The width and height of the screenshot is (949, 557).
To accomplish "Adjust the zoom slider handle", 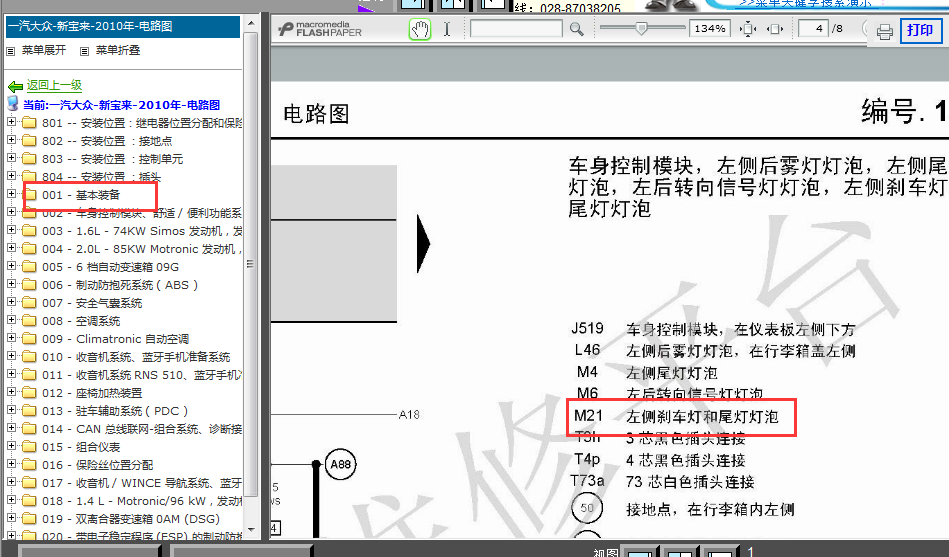I will pos(641,28).
